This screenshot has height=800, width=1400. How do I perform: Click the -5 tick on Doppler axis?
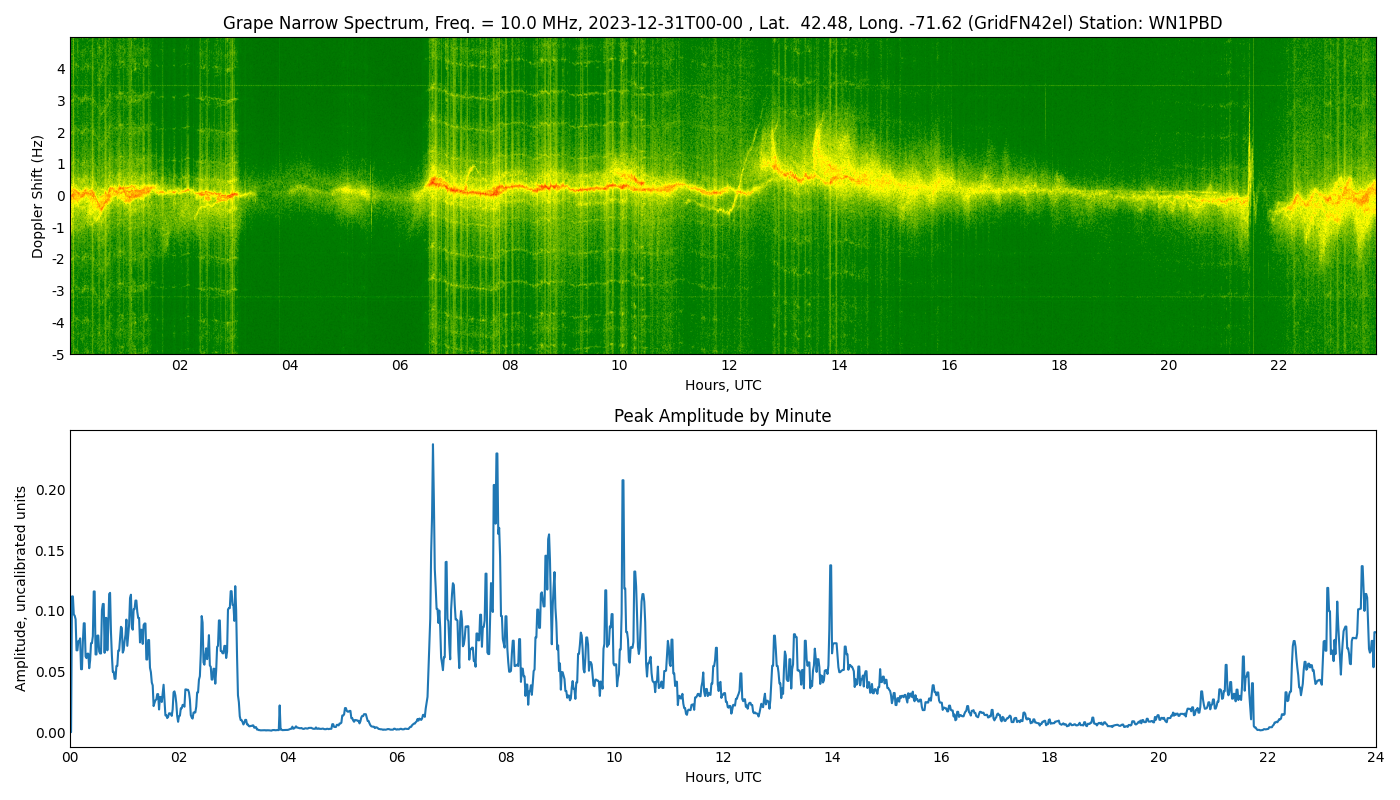60,354
